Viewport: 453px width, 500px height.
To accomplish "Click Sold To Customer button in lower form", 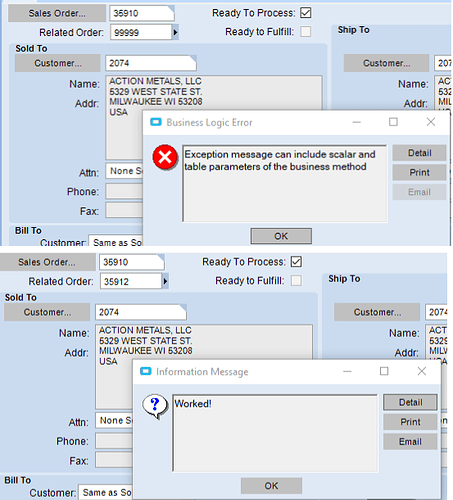I will coord(47,312).
